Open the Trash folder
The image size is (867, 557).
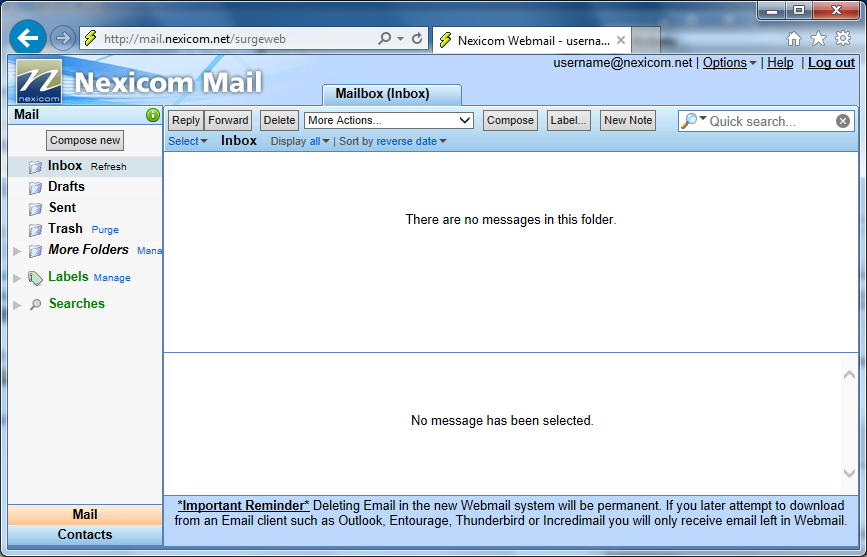[65, 228]
